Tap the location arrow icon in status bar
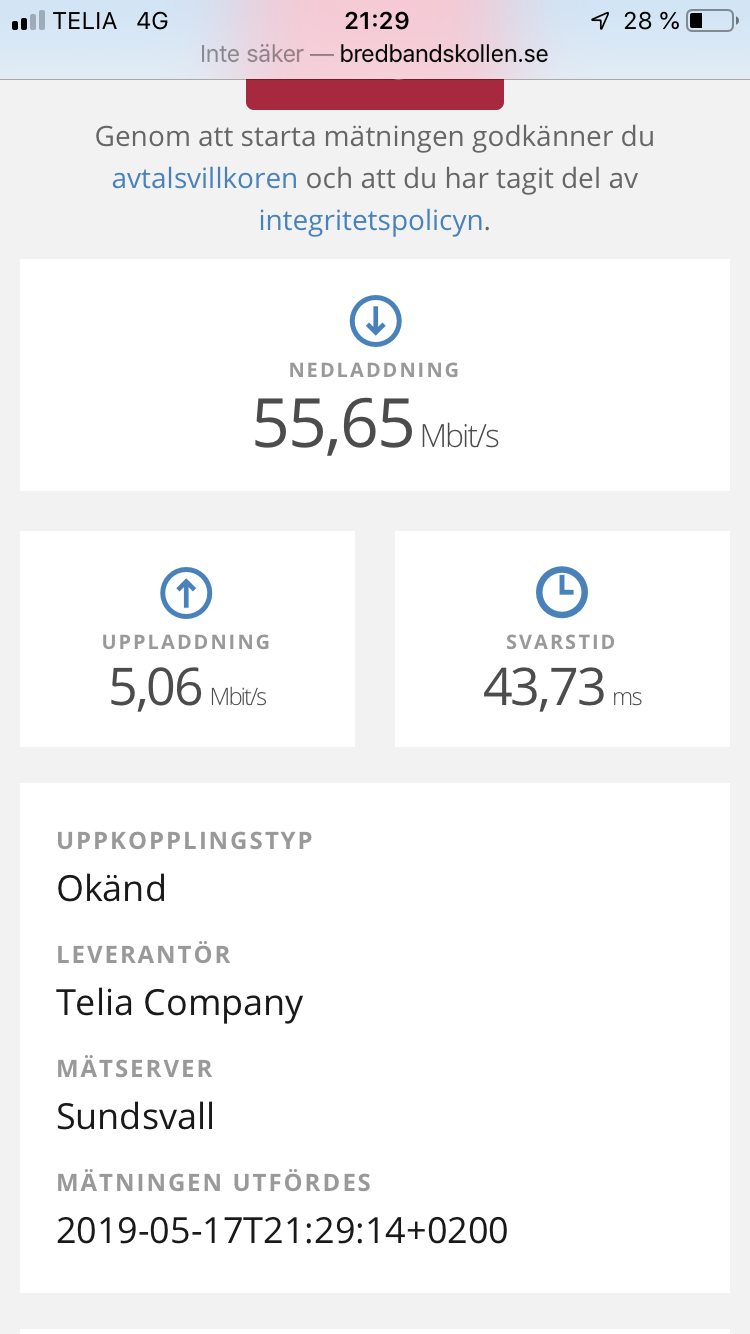 pos(600,21)
